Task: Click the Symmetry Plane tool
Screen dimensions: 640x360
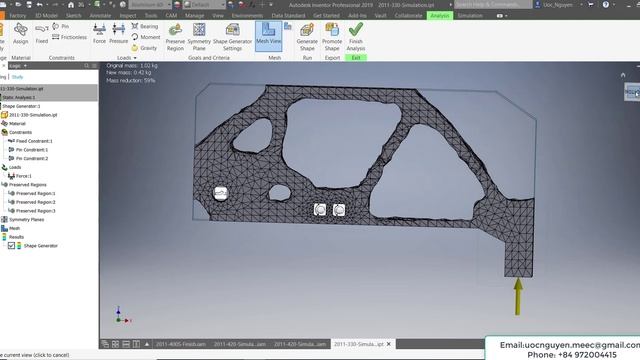Action: point(199,37)
